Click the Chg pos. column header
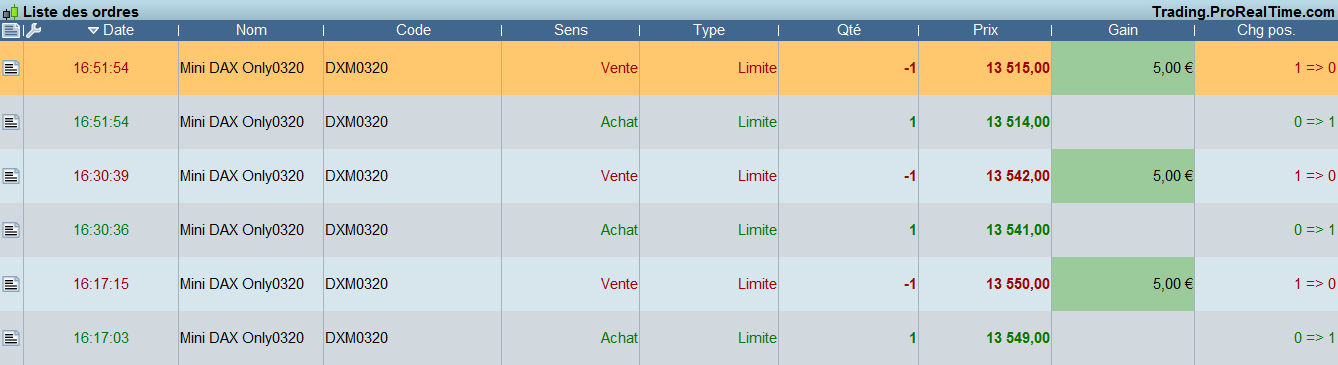Viewport: 1338px width, 365px height. point(1266,30)
